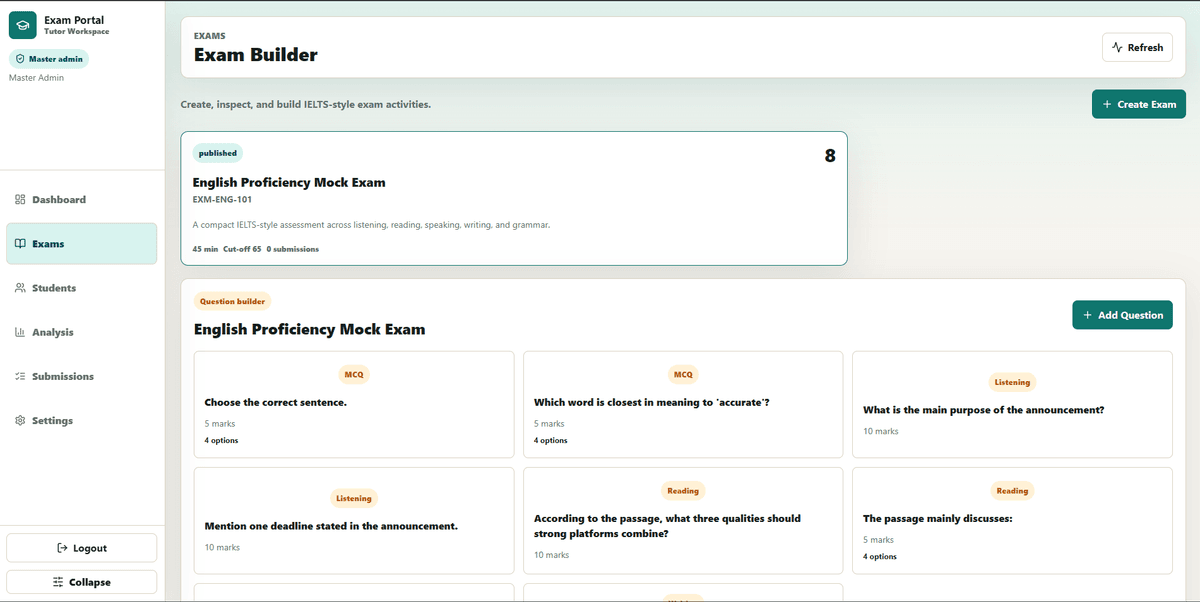Click the Dashboard grid icon in sidebar
Screen dimensions: 1200x602
[20, 200]
